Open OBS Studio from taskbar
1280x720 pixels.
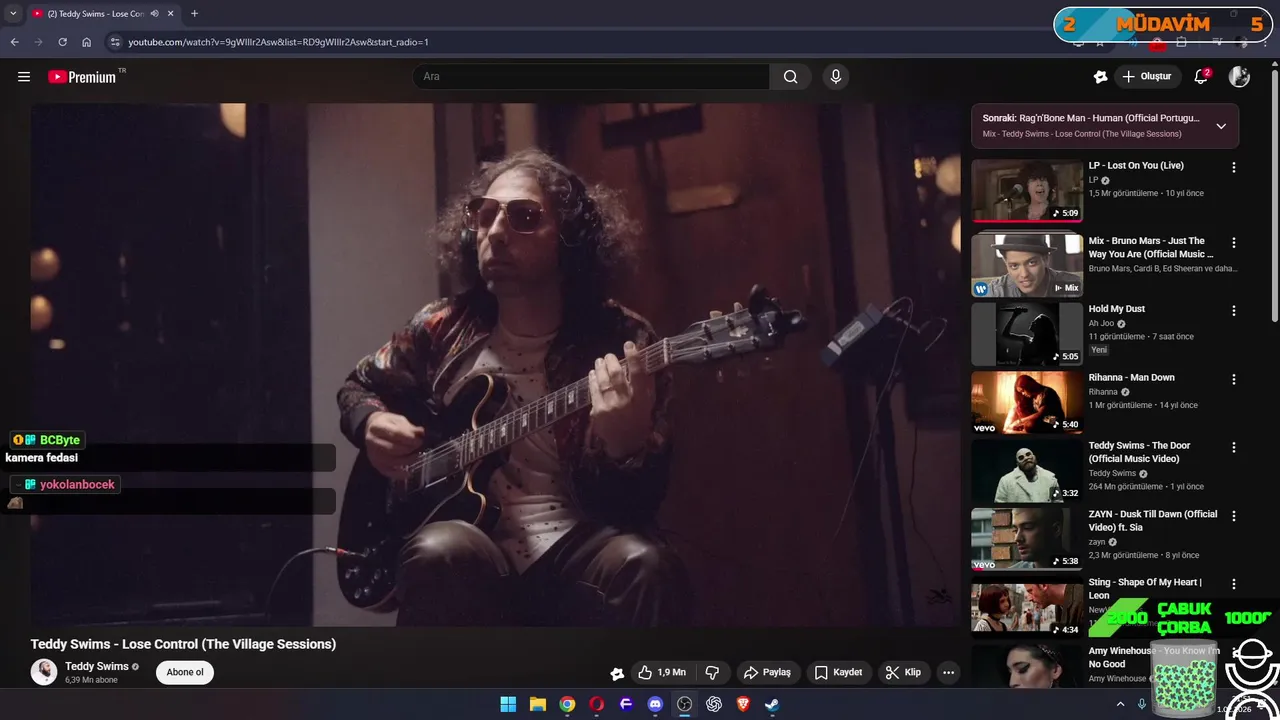tap(684, 704)
